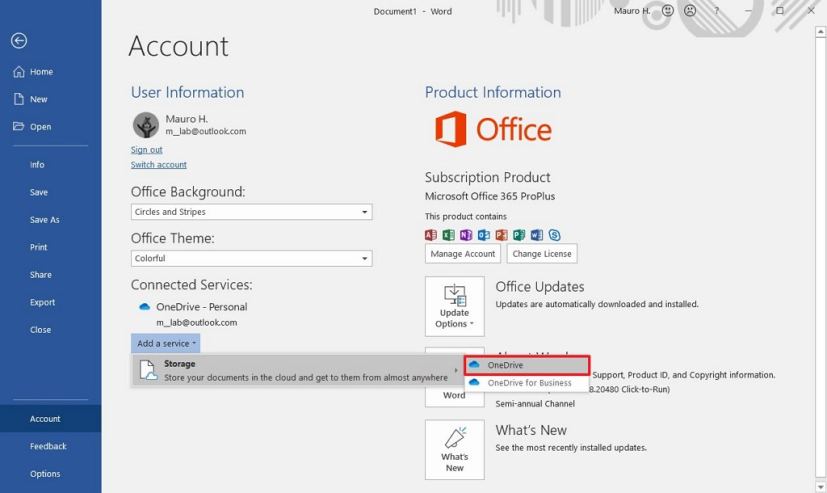Click the frowning face feedback icon
This screenshot has height=493, width=827.
[690, 11]
